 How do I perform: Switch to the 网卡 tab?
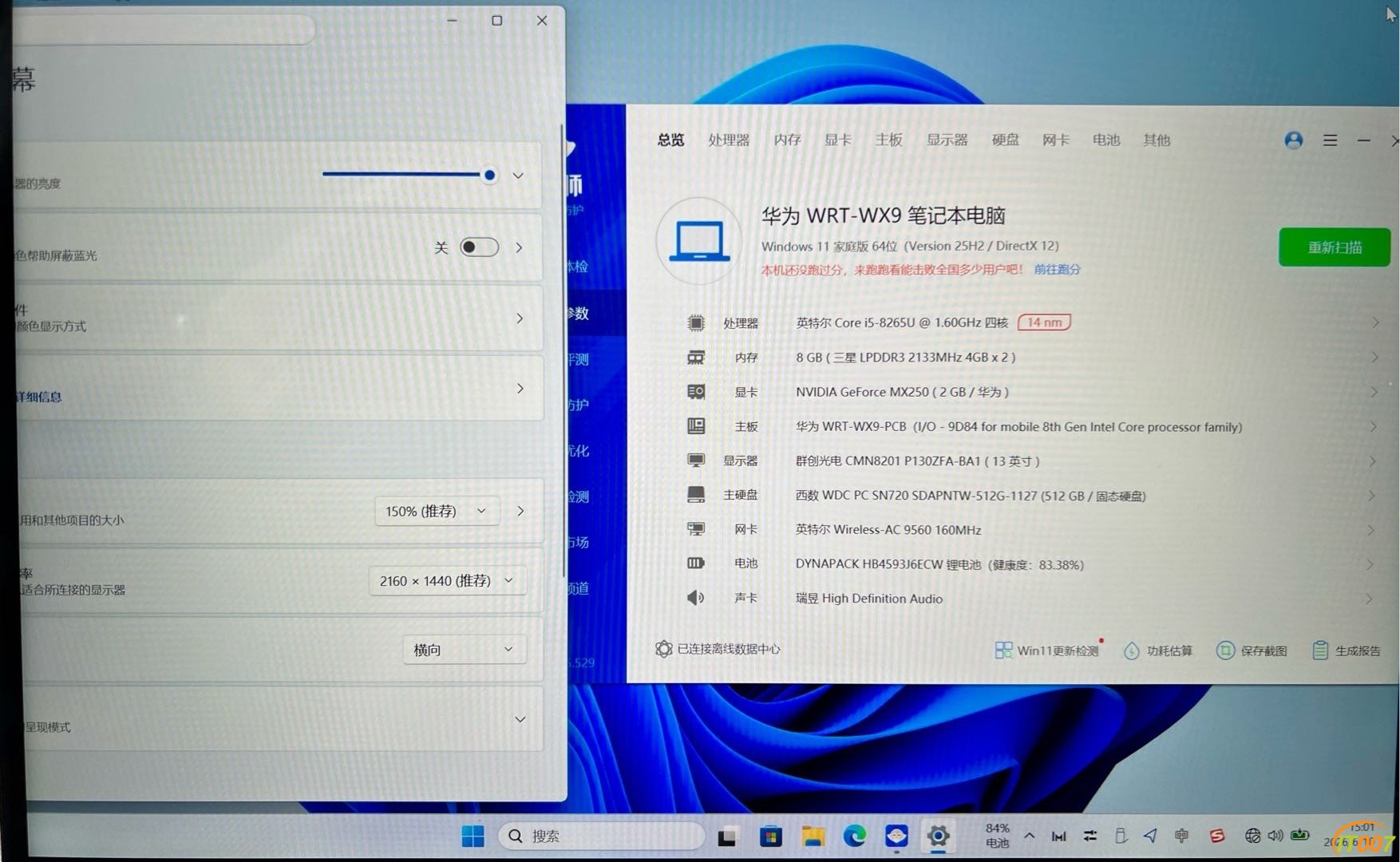(1055, 140)
